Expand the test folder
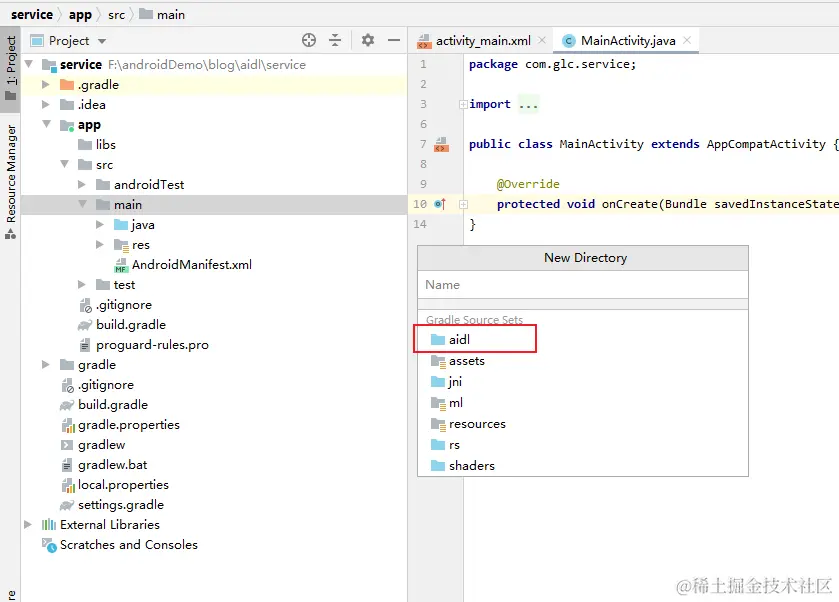The image size is (839, 602). click(x=82, y=285)
